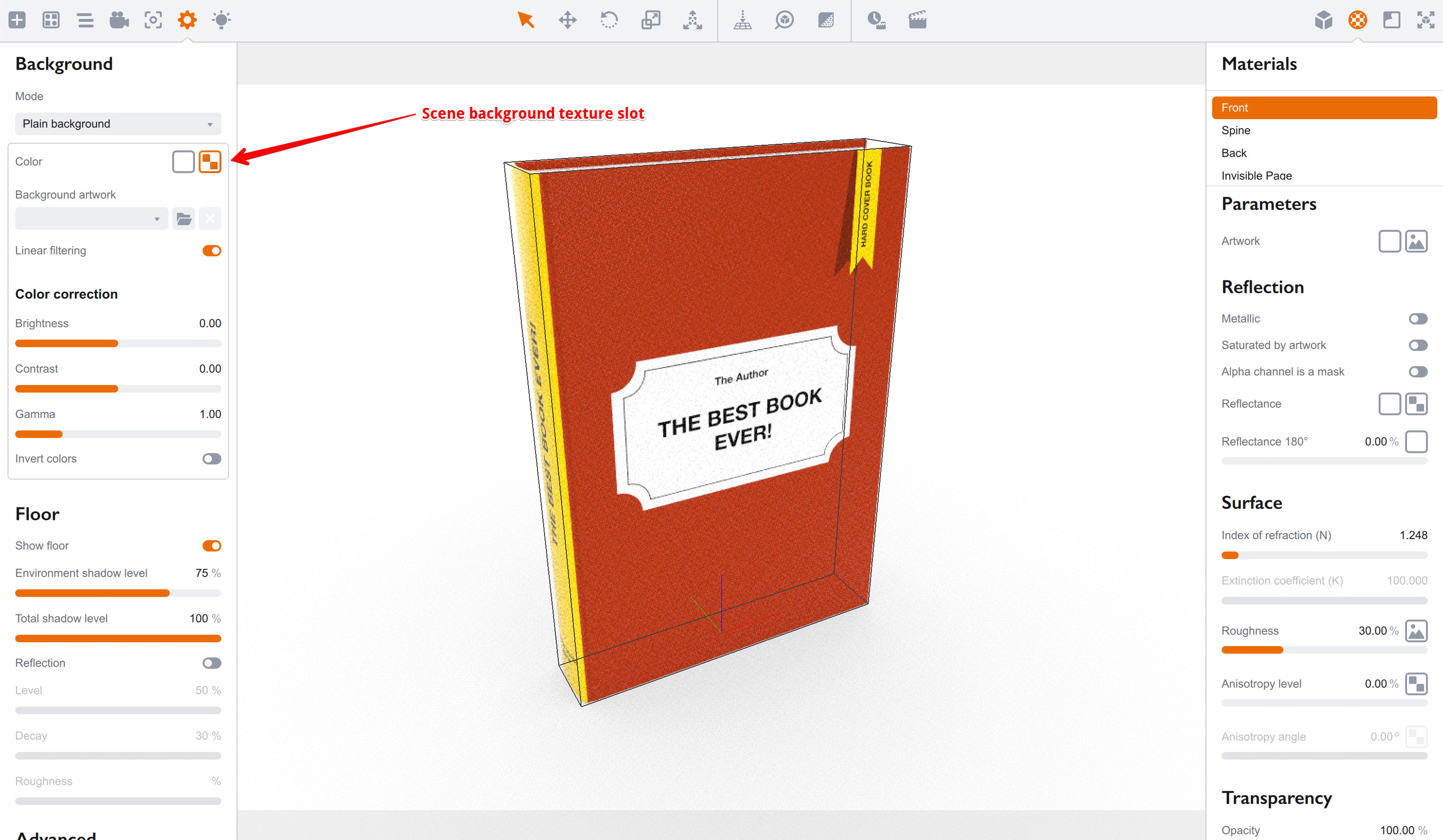Open the Lighting panel via the bulb icon
The width and height of the screenshot is (1443, 840).
coord(220,20)
